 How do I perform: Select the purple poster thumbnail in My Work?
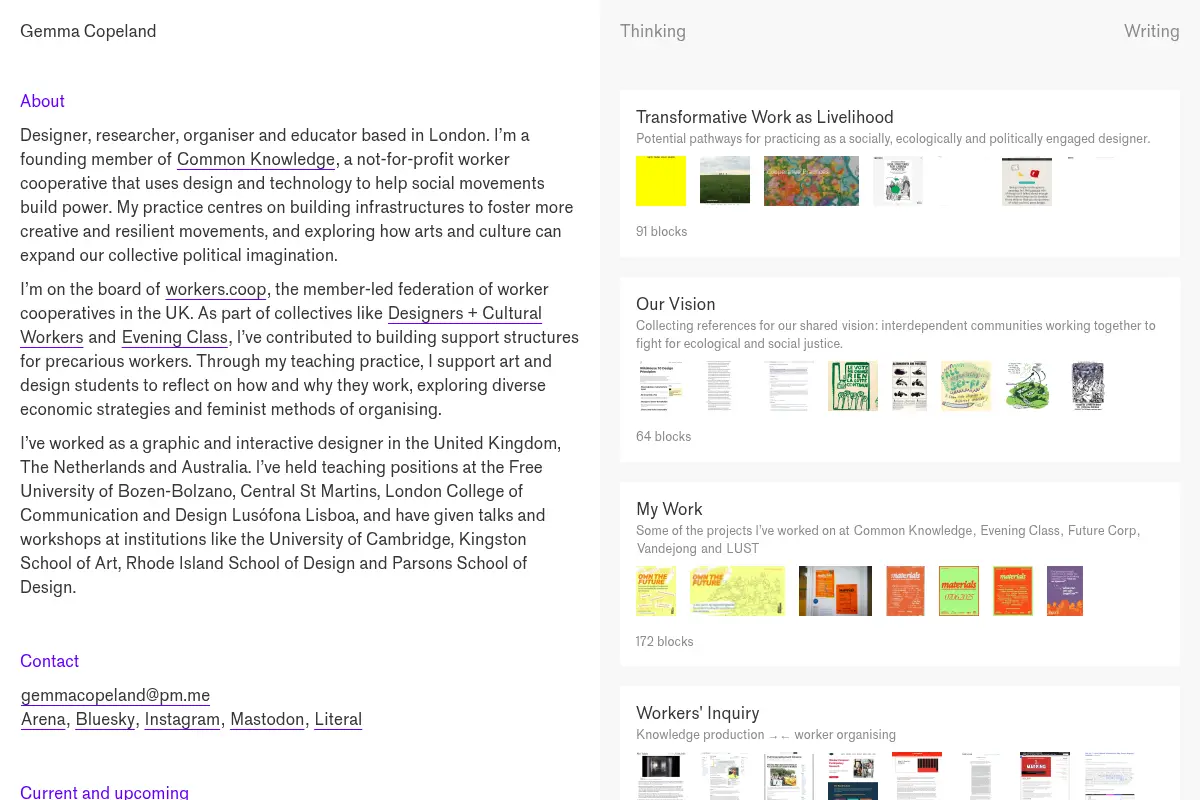tap(1065, 591)
